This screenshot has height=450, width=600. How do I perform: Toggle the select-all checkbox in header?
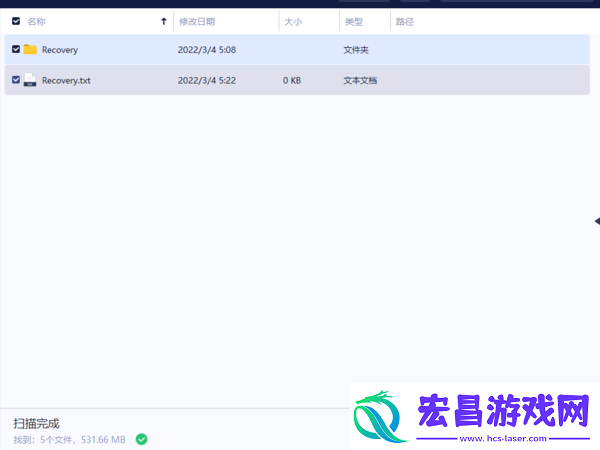[x=16, y=21]
